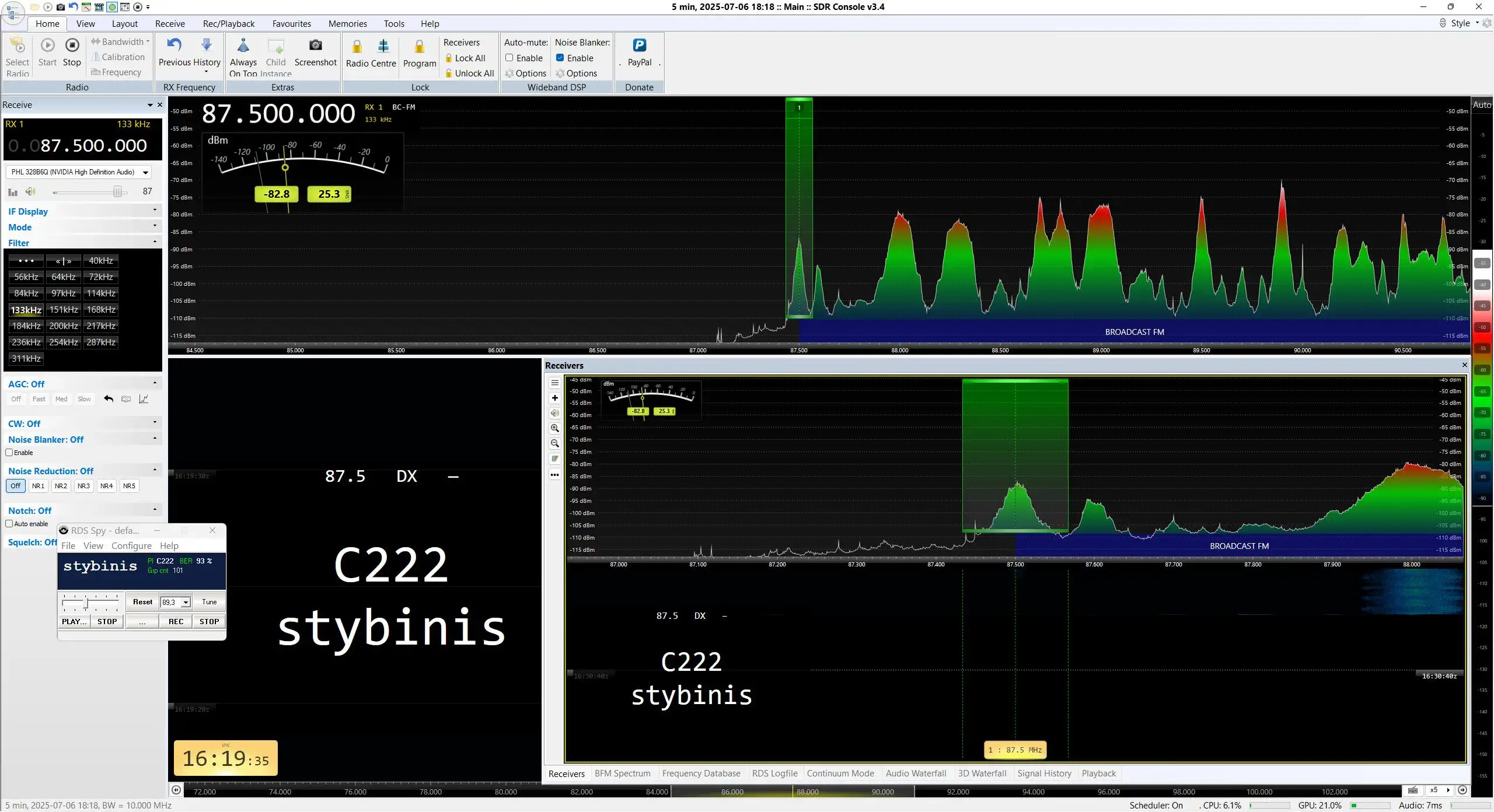Viewport: 1494px width, 812px height.
Task: Click the NR2 noise reduction button
Action: point(61,486)
